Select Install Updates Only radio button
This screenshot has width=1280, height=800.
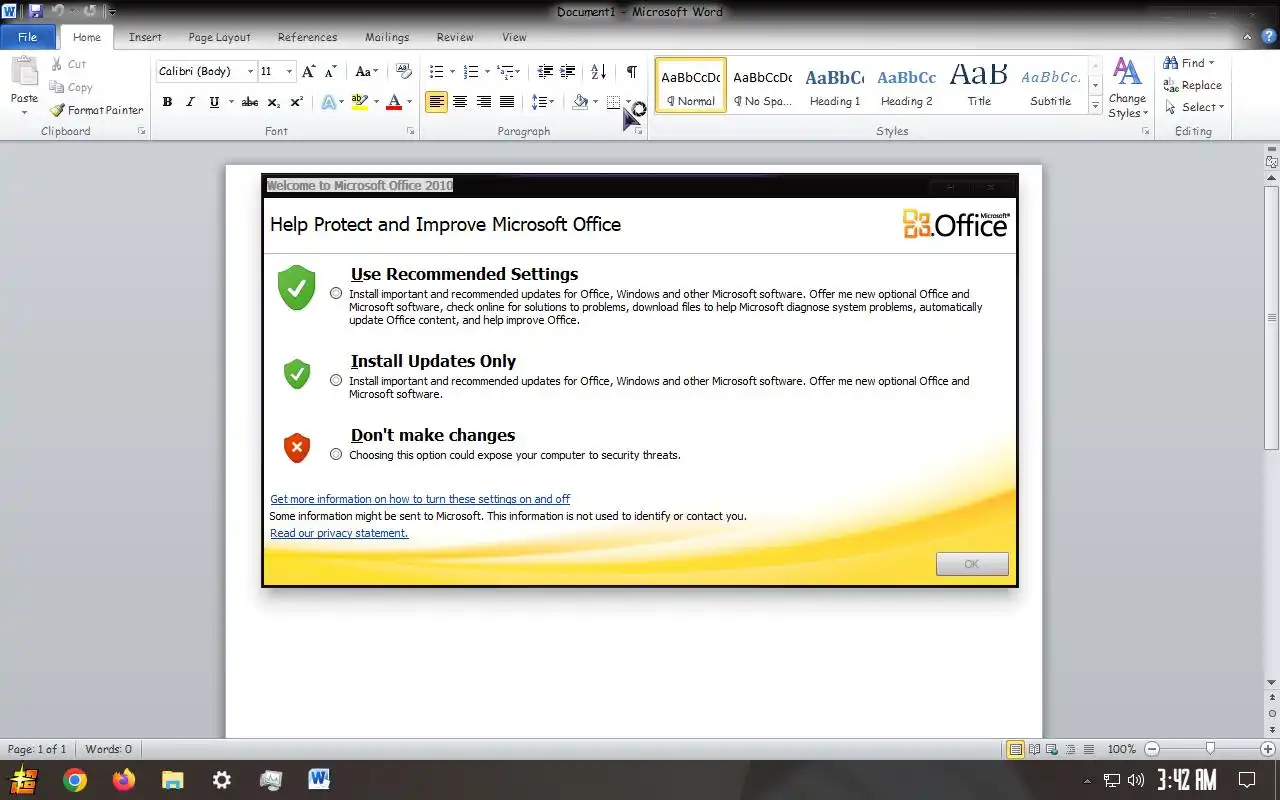click(336, 380)
